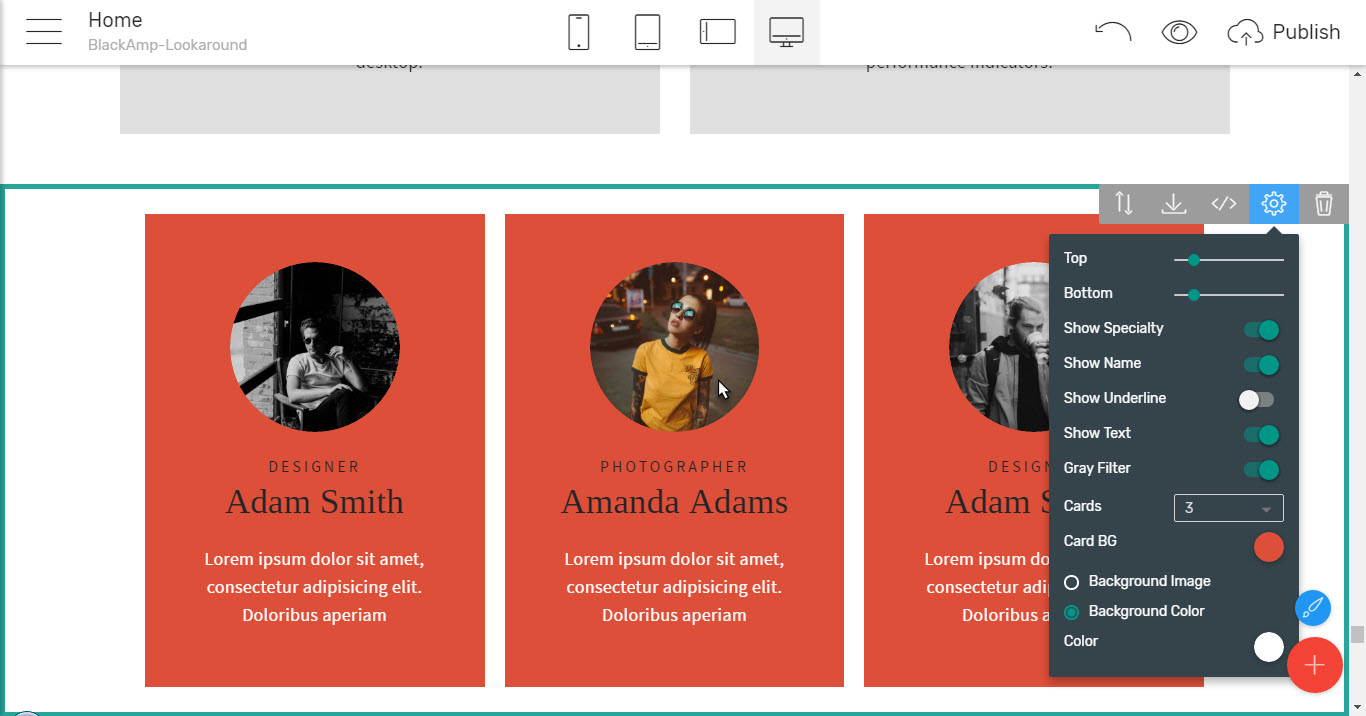1366x716 pixels.
Task: Open the Card BG color swatch
Action: 1268,547
